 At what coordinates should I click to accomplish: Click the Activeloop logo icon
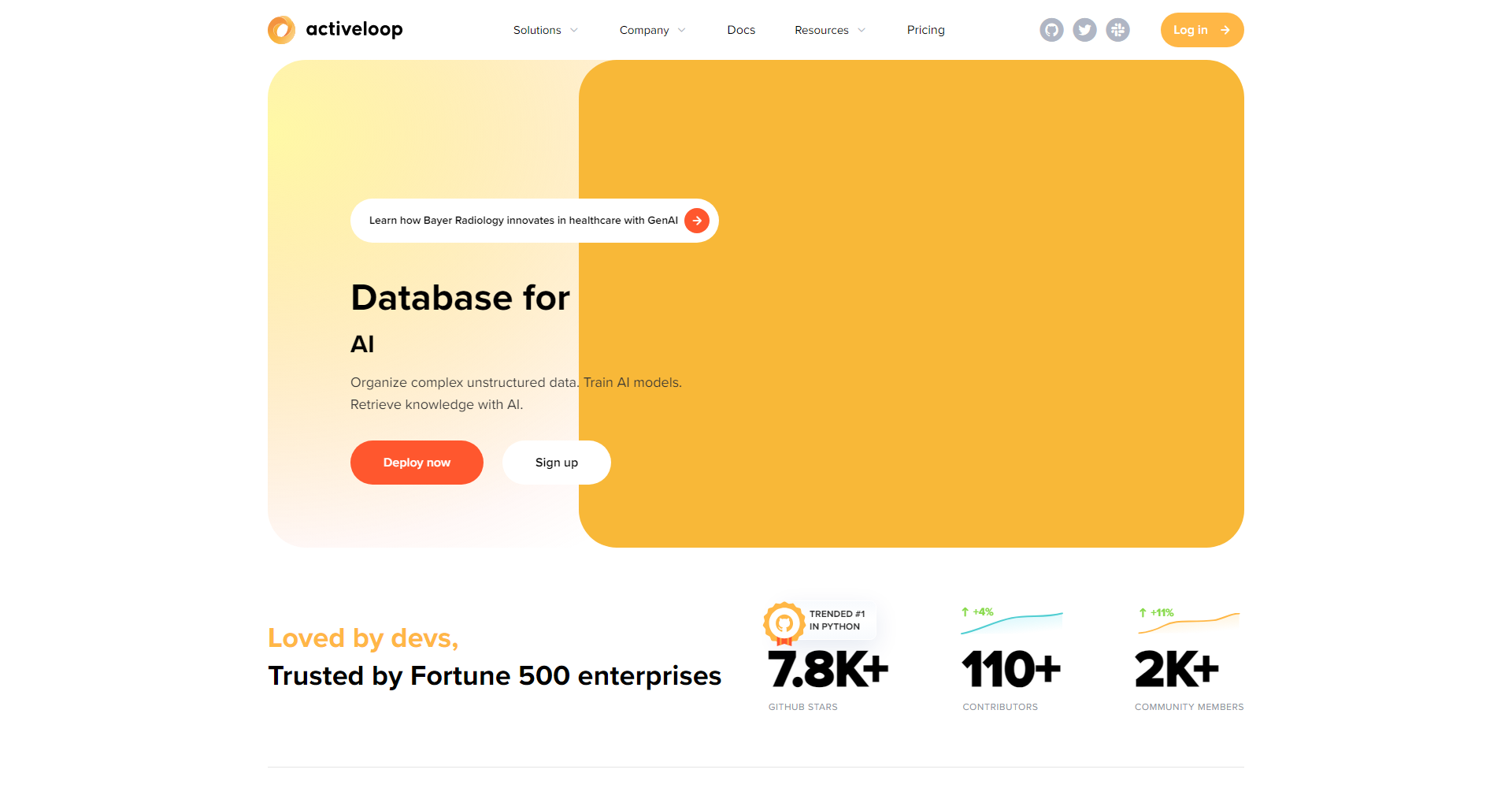coord(281,29)
